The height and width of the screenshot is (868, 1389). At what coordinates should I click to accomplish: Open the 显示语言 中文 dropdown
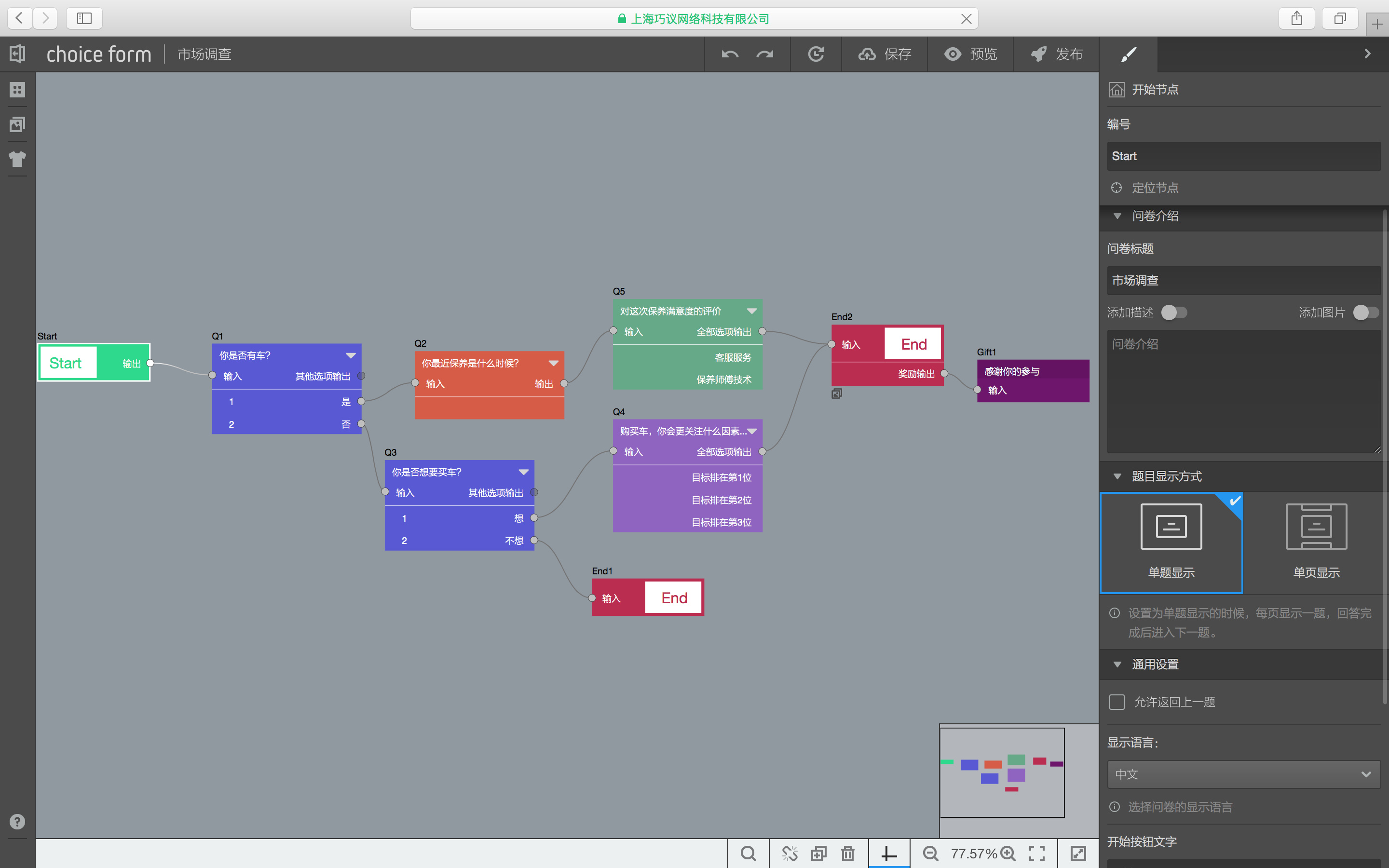[1243, 774]
